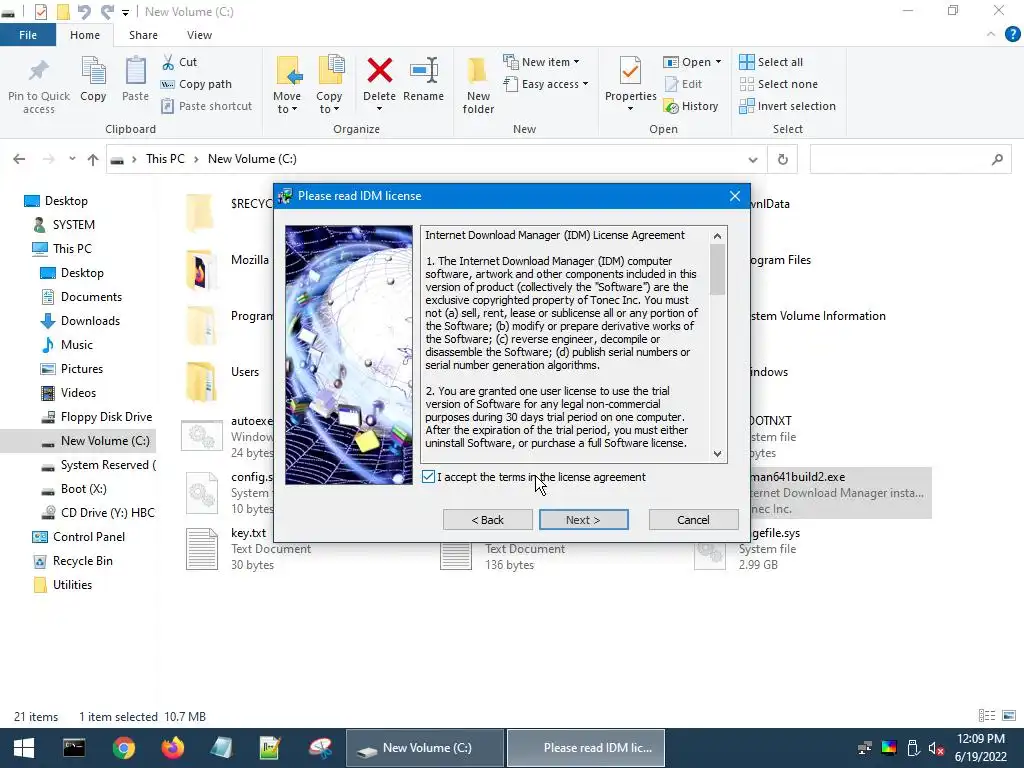The height and width of the screenshot is (768, 1024).
Task: Uncheck I accept the license terms
Action: click(428, 477)
